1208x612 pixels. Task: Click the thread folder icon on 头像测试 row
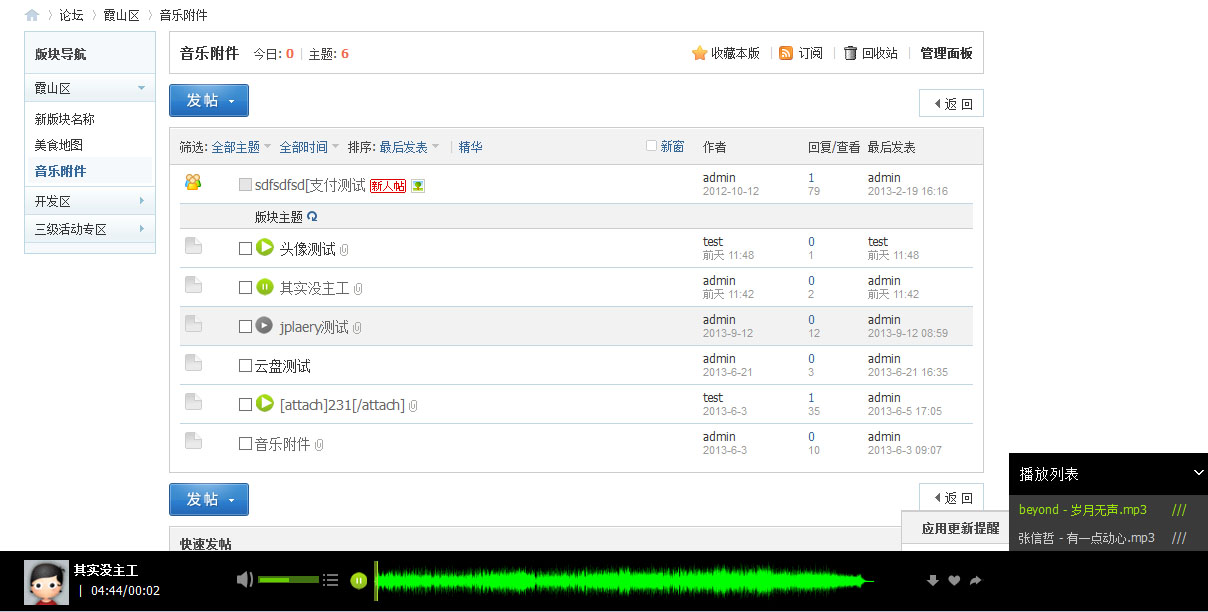click(x=193, y=245)
